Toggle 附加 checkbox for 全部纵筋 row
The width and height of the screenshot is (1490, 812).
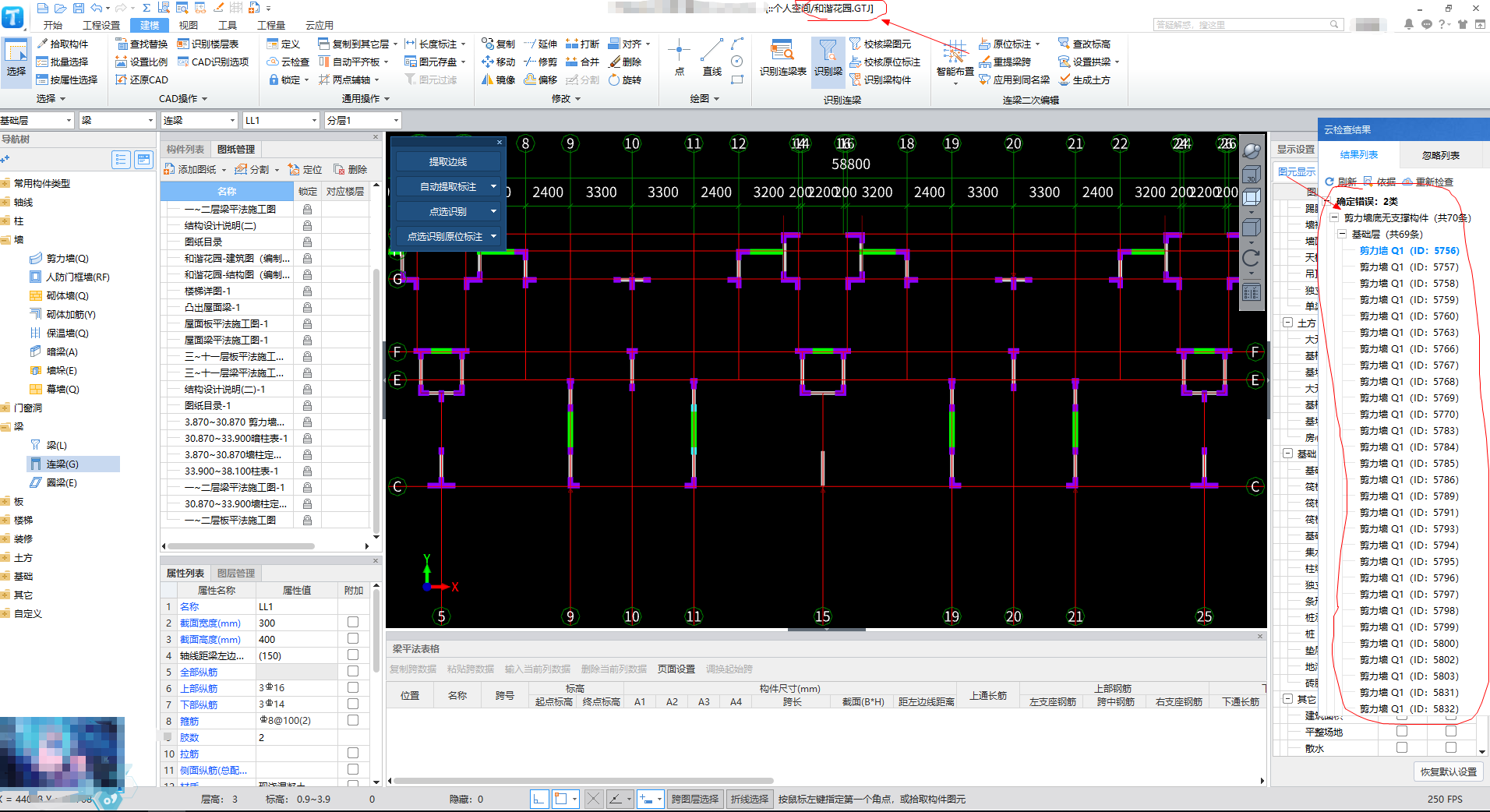353,671
